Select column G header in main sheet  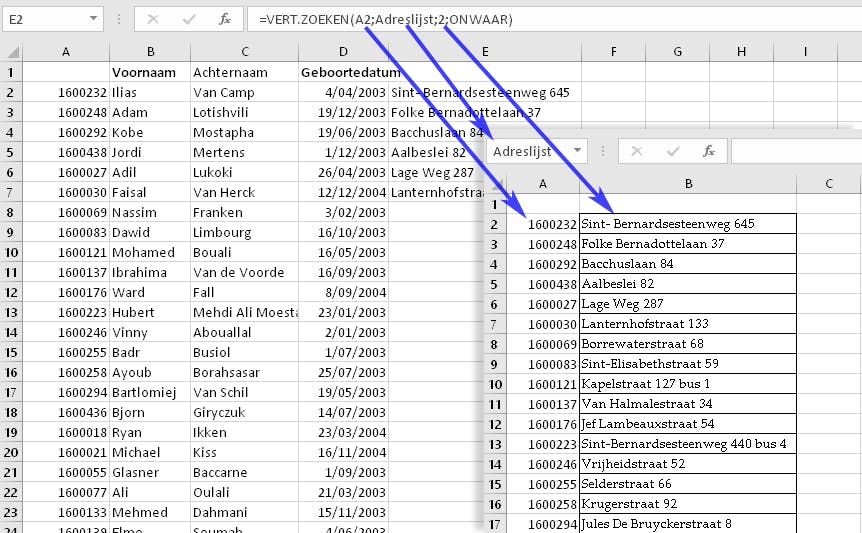pos(677,52)
